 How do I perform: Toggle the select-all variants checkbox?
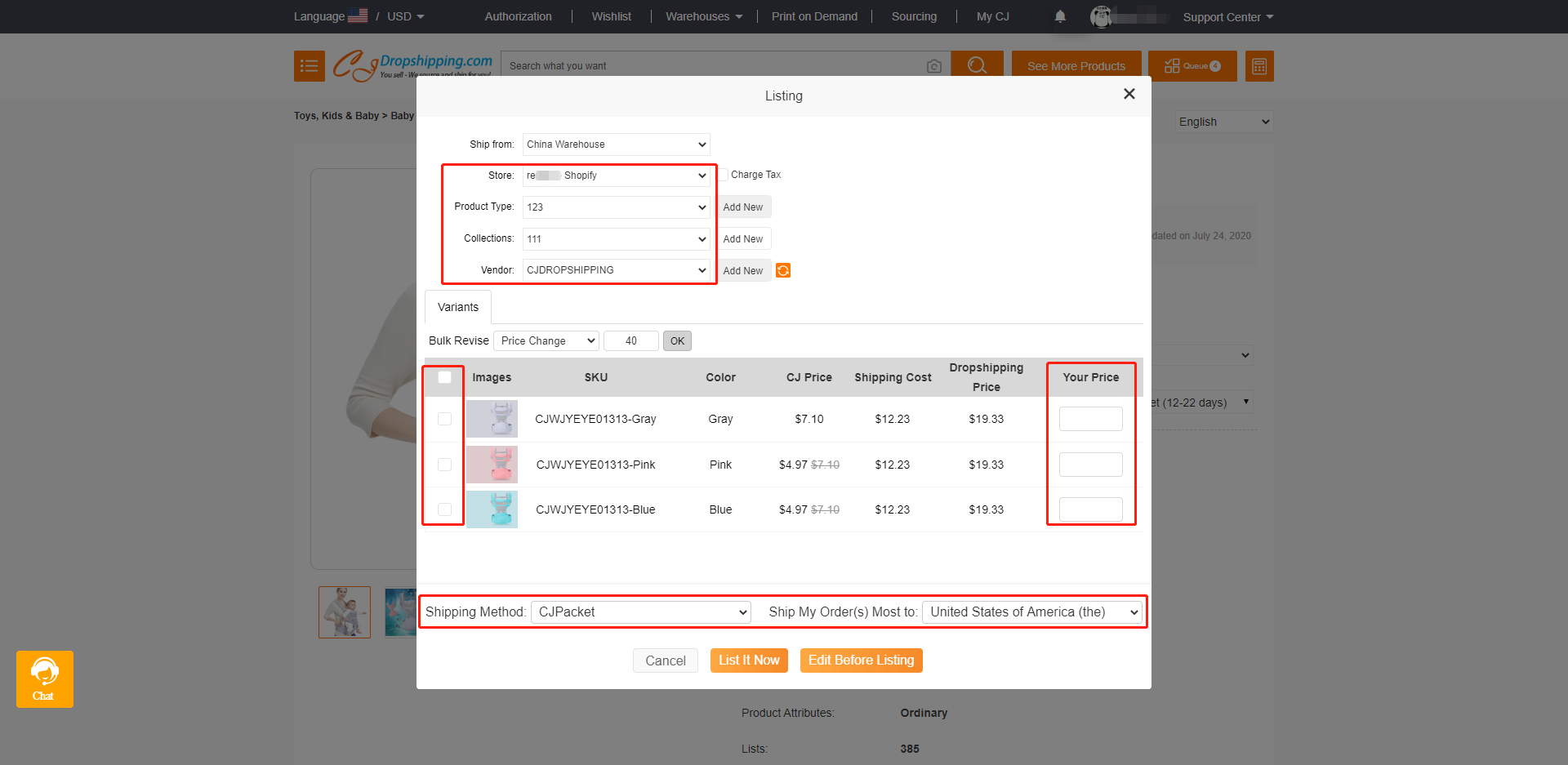pos(444,377)
